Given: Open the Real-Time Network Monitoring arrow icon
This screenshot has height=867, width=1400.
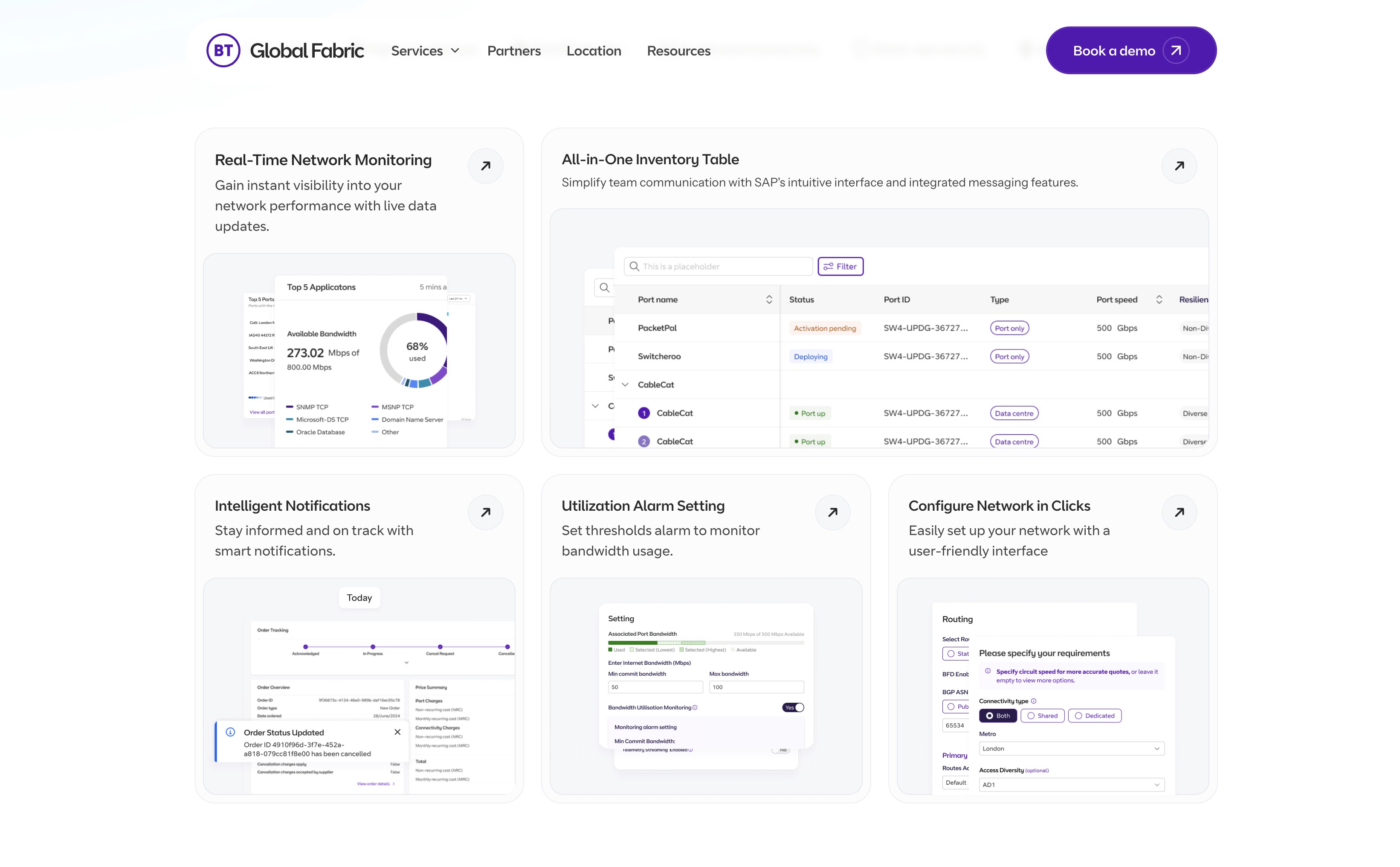Looking at the screenshot, I should pyautogui.click(x=485, y=166).
